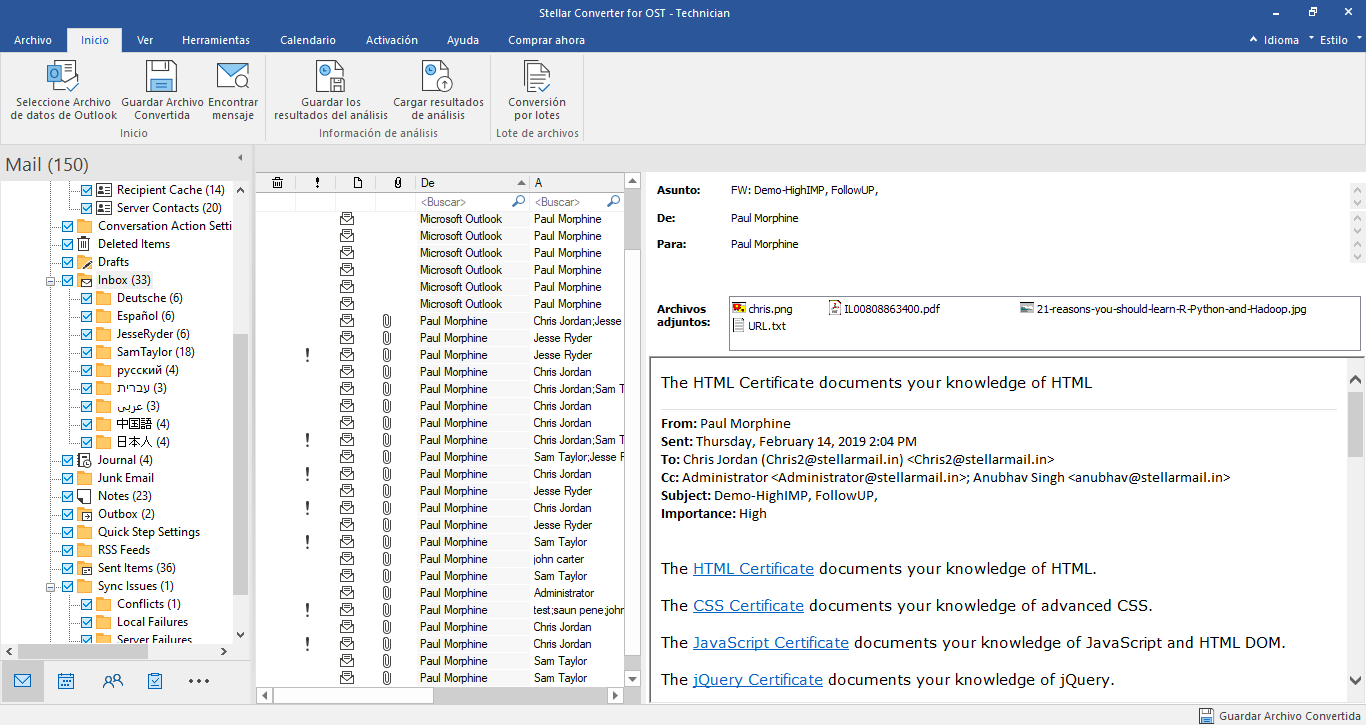The height and width of the screenshot is (725, 1366).
Task: Follow the CSS Certificate link
Action: point(747,606)
